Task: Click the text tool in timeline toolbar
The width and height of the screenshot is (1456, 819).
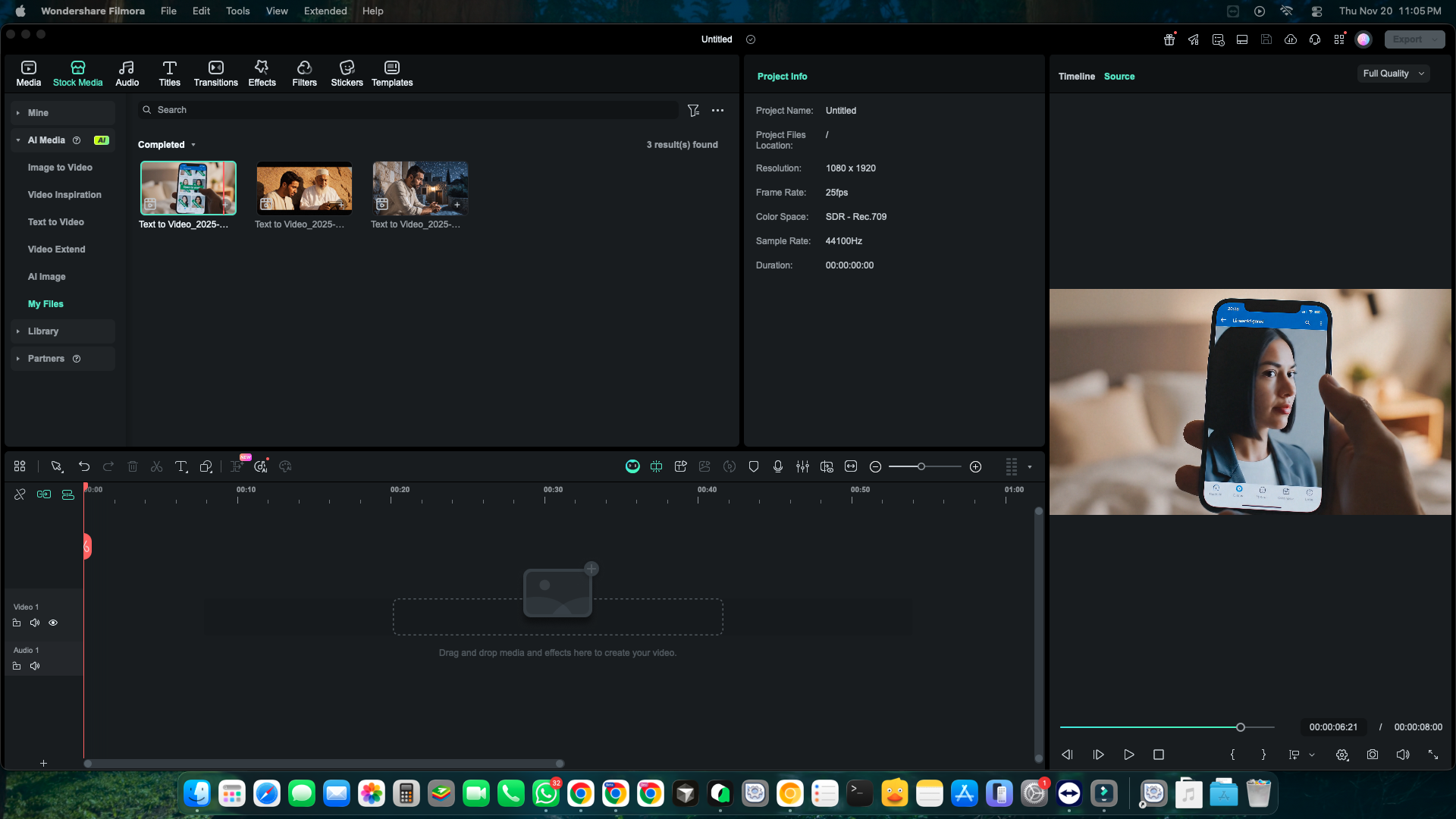Action: point(181,467)
